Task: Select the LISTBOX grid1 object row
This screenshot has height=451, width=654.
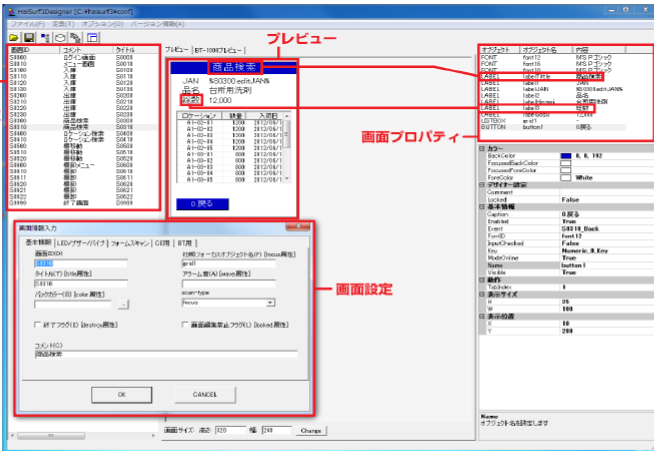Action: click(x=553, y=121)
